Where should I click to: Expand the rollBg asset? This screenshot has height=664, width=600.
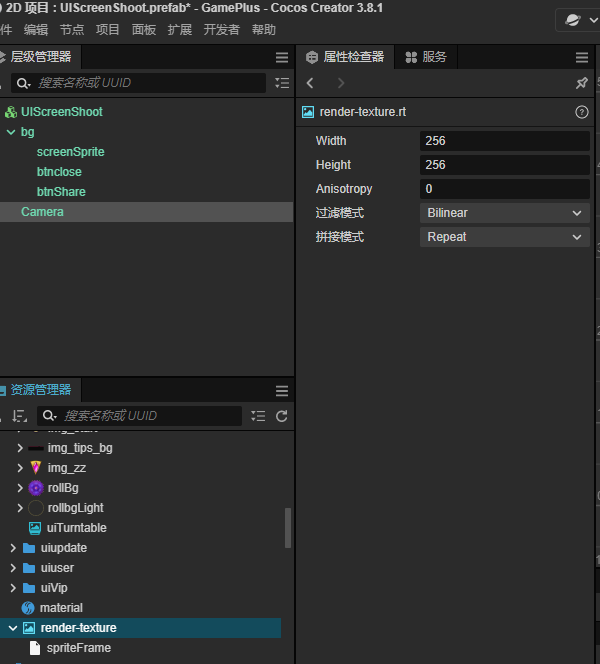20,488
